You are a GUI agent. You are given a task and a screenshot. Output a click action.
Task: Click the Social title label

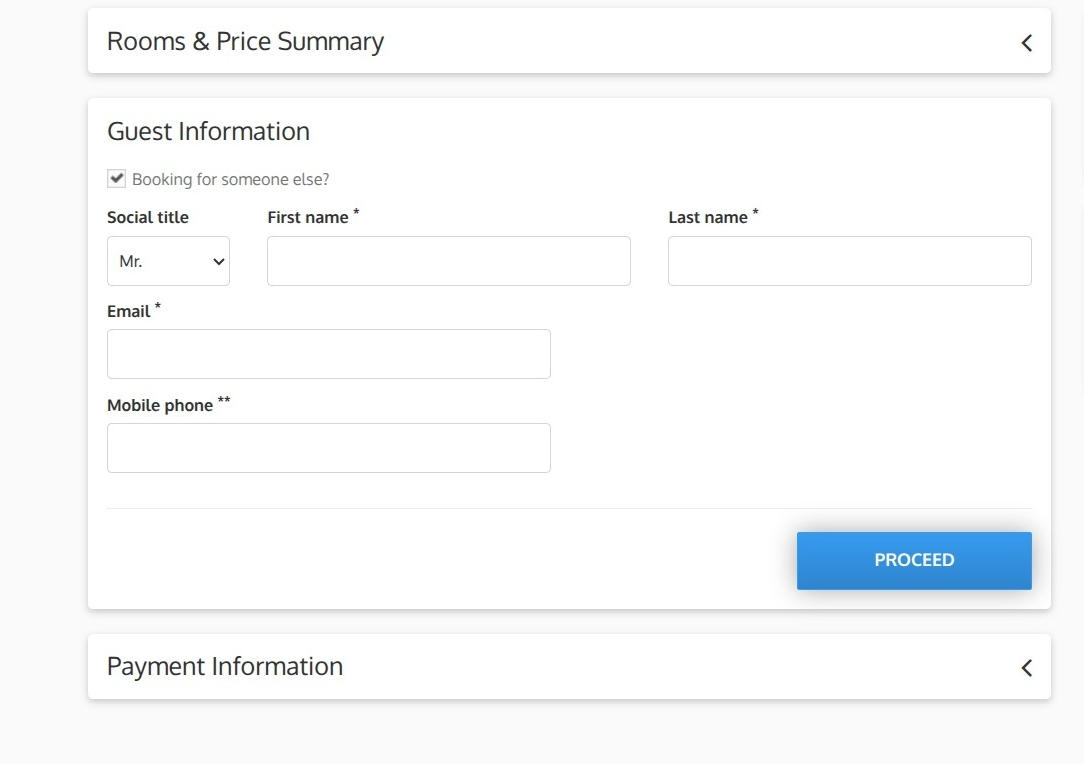coord(147,217)
